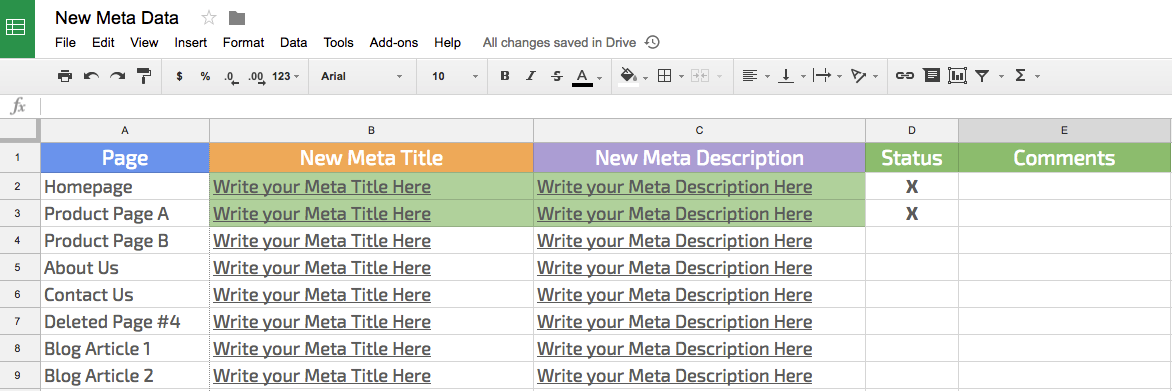Click the Print icon
The image size is (1172, 391).
[65, 76]
